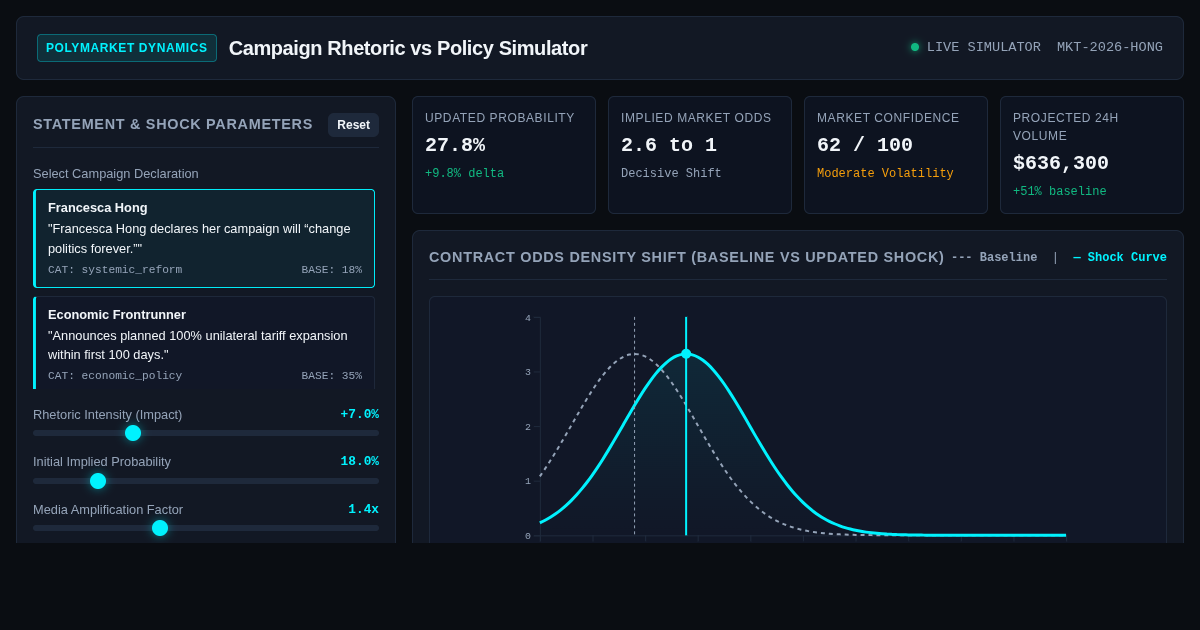This screenshot has width=1200, height=630.
Task: Select the Francesca Hong campaign declaration card
Action: pos(204,239)
